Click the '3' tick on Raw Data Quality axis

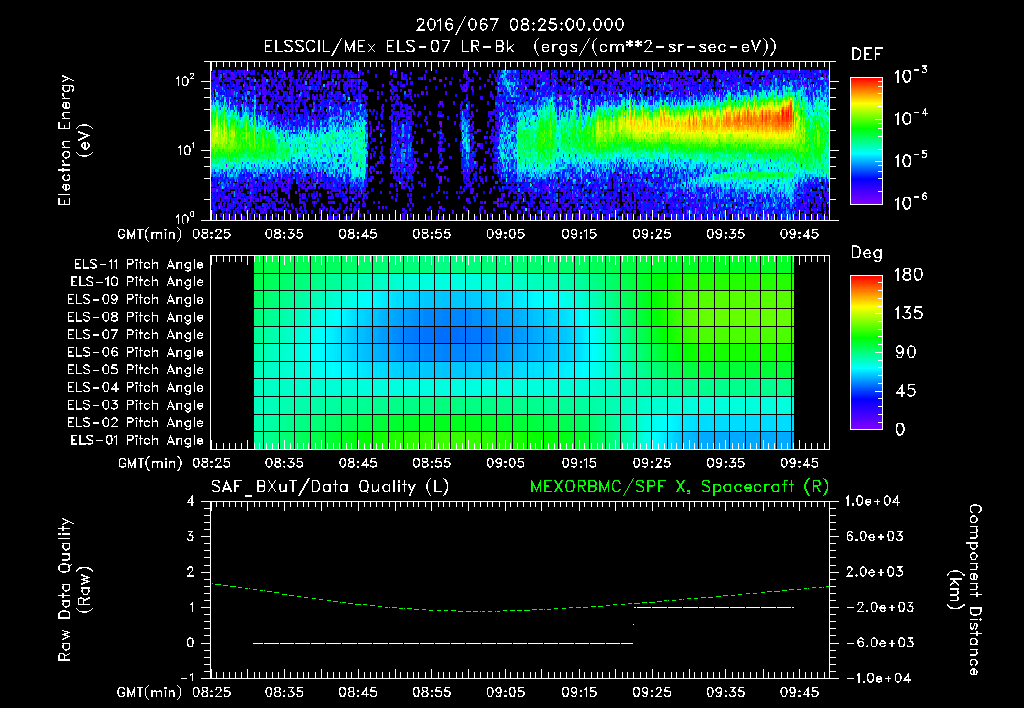pyautogui.click(x=191, y=537)
